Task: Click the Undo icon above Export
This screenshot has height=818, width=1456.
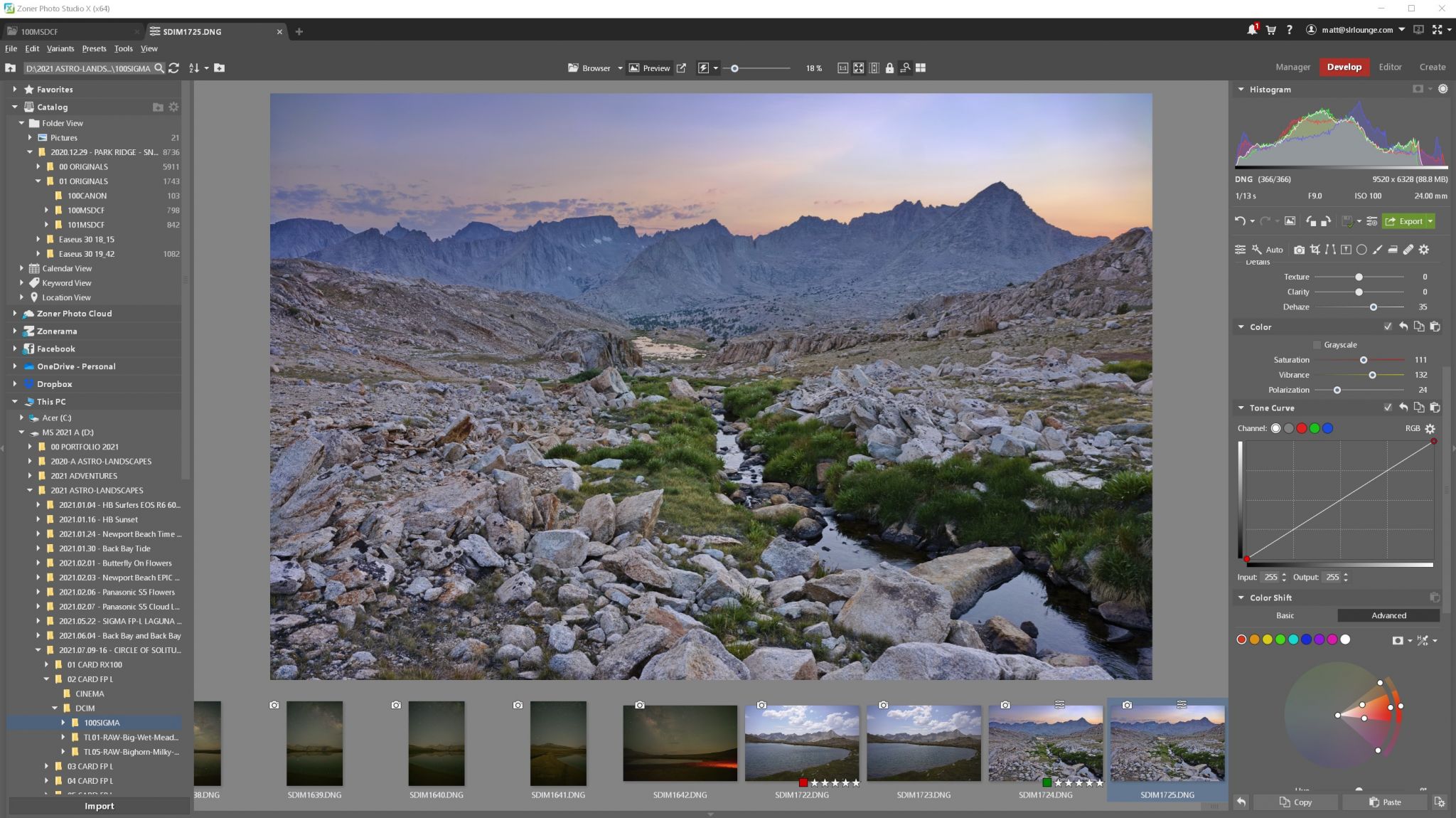Action: tap(1241, 221)
